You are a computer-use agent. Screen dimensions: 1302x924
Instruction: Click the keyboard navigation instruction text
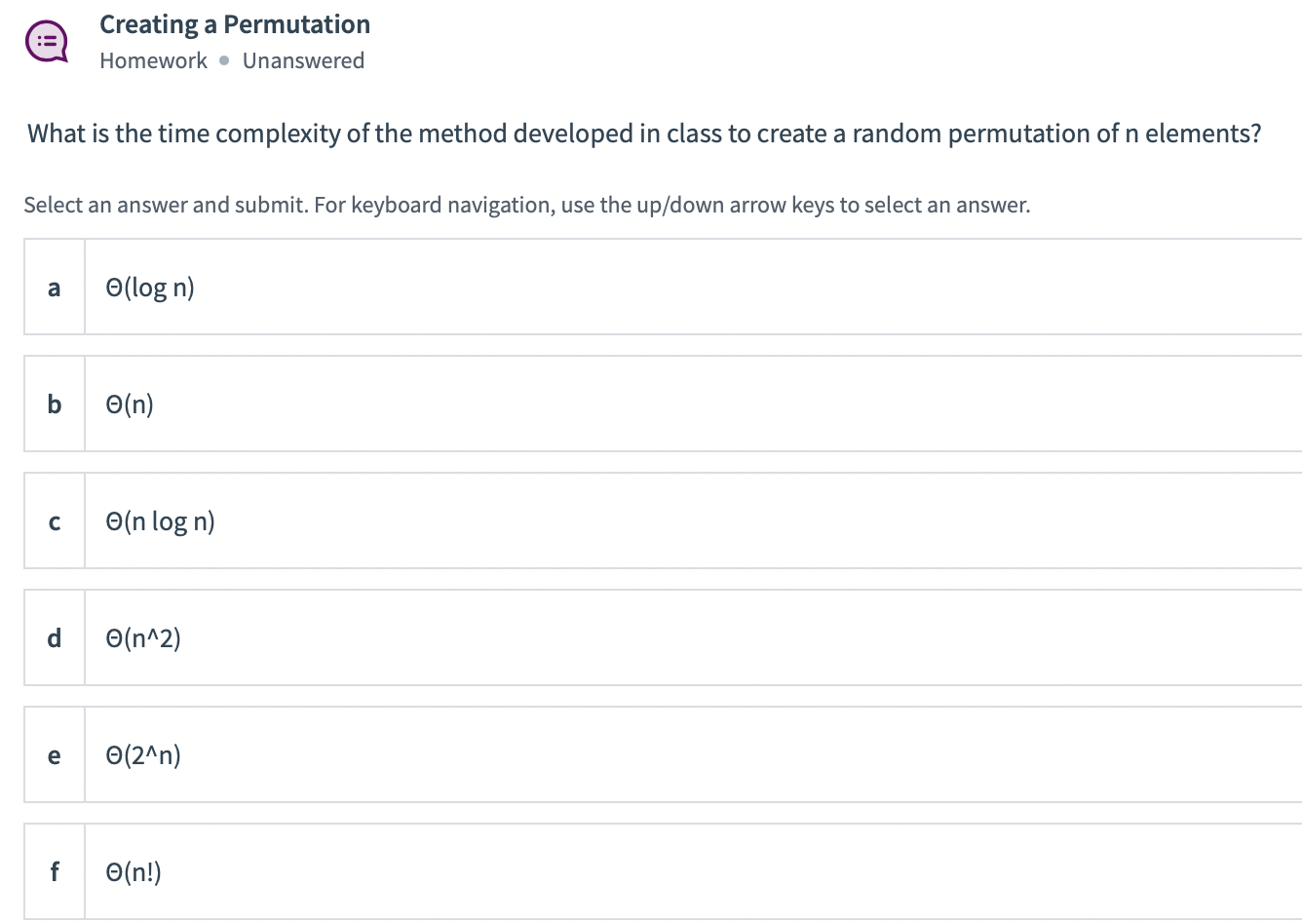pos(526,205)
